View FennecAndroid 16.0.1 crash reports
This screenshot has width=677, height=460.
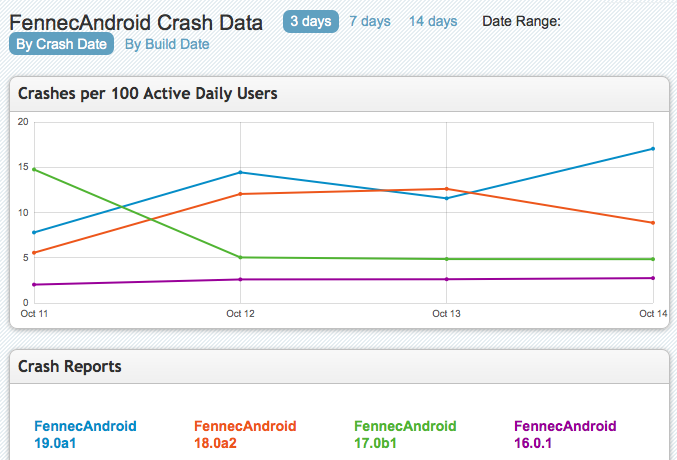(565, 433)
